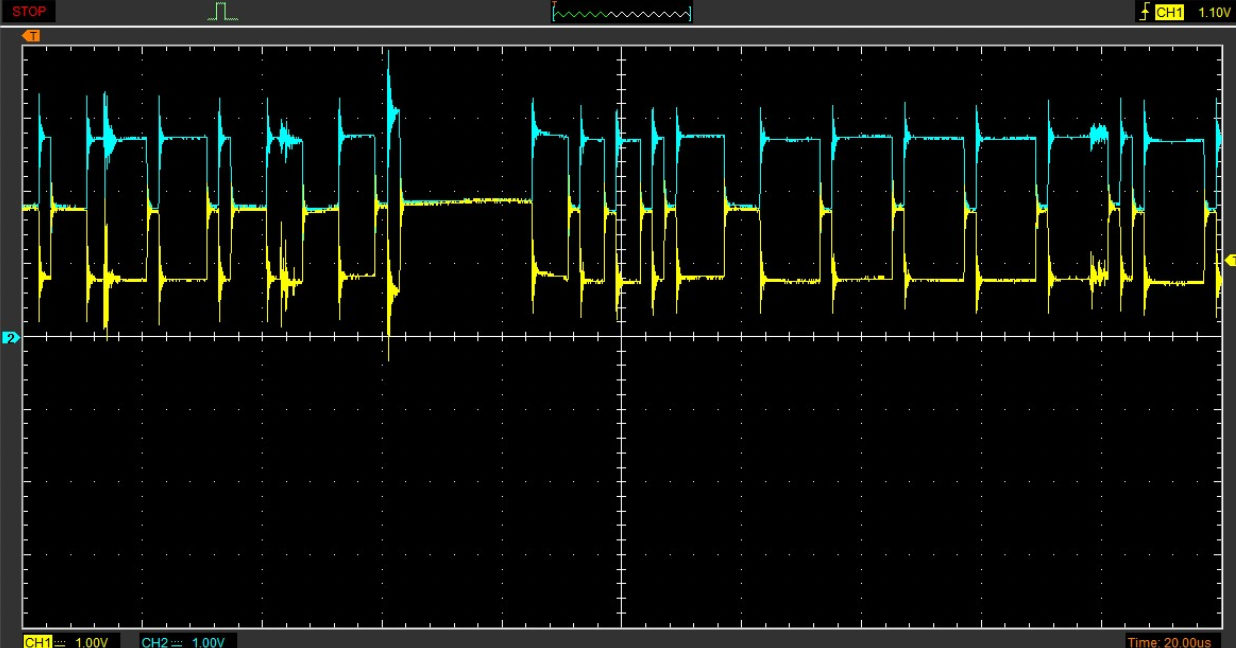Click the orange T trigger position marker
The width and height of the screenshot is (1236, 648).
(x=32, y=36)
